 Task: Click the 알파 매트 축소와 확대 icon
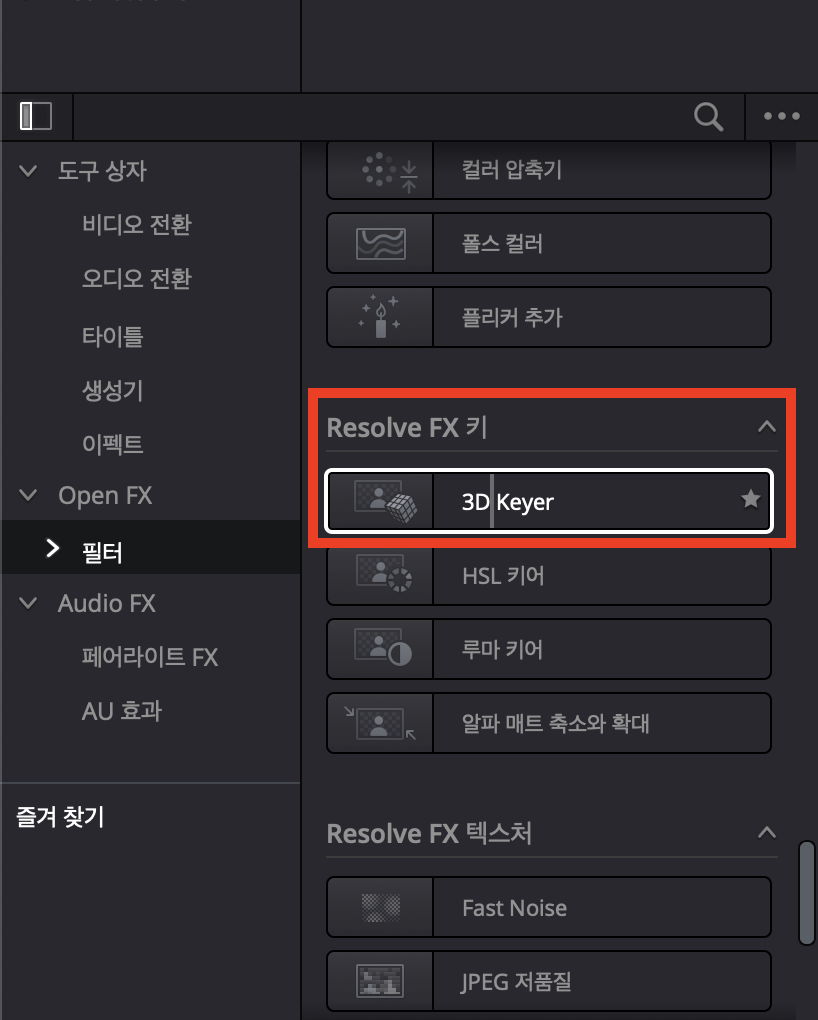(380, 723)
